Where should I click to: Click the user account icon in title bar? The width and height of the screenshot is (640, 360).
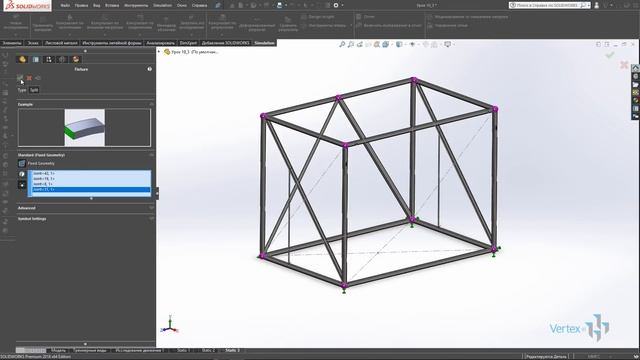click(x=597, y=5)
